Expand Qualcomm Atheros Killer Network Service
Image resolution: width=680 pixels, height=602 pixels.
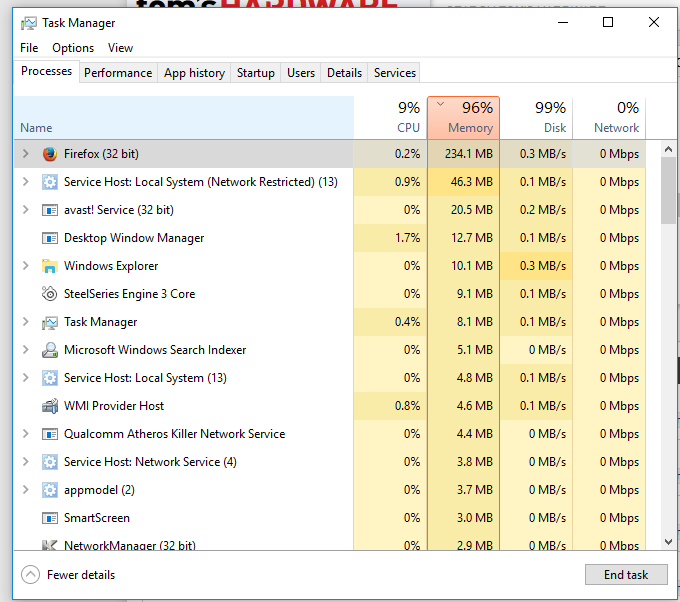point(26,434)
